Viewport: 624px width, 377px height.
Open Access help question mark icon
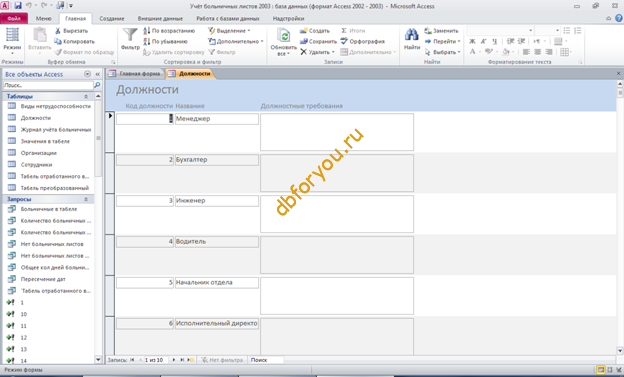point(619,18)
